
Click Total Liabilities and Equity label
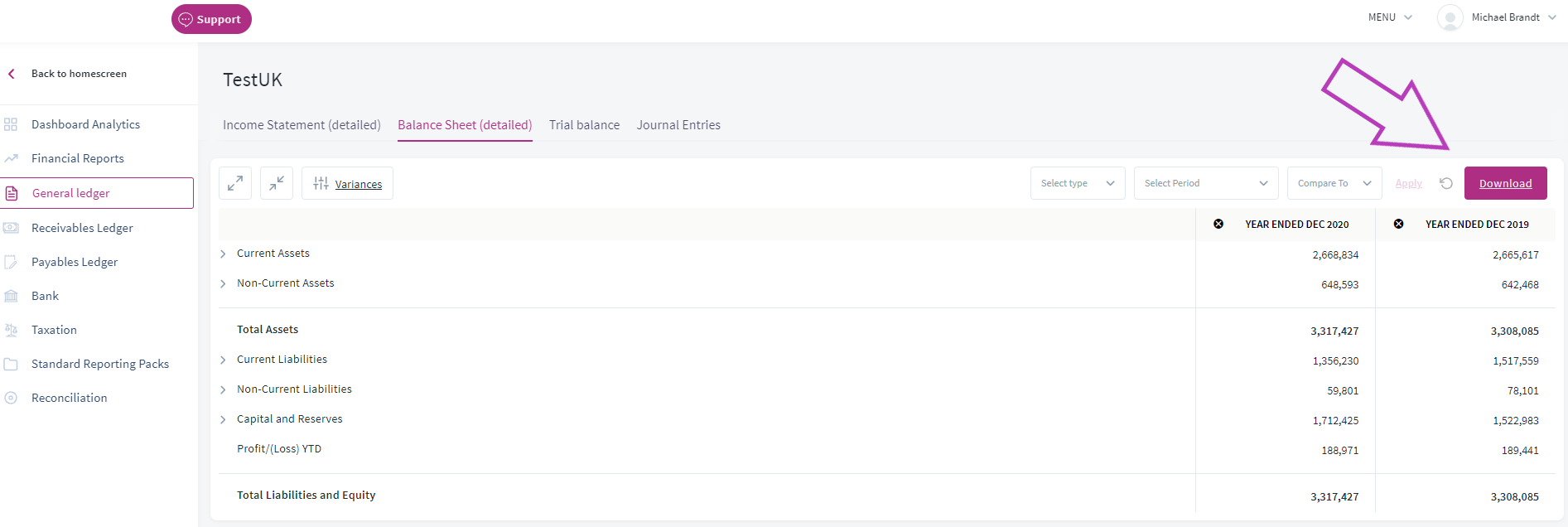(306, 496)
